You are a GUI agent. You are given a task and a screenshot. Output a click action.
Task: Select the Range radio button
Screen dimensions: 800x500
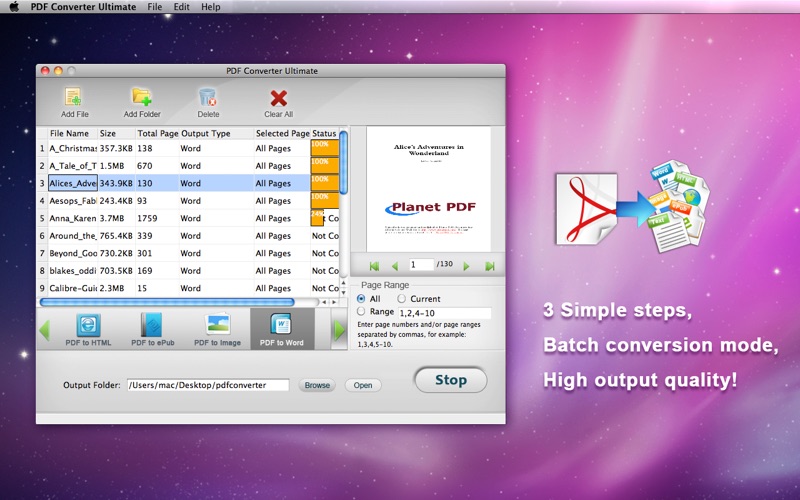[x=361, y=311]
